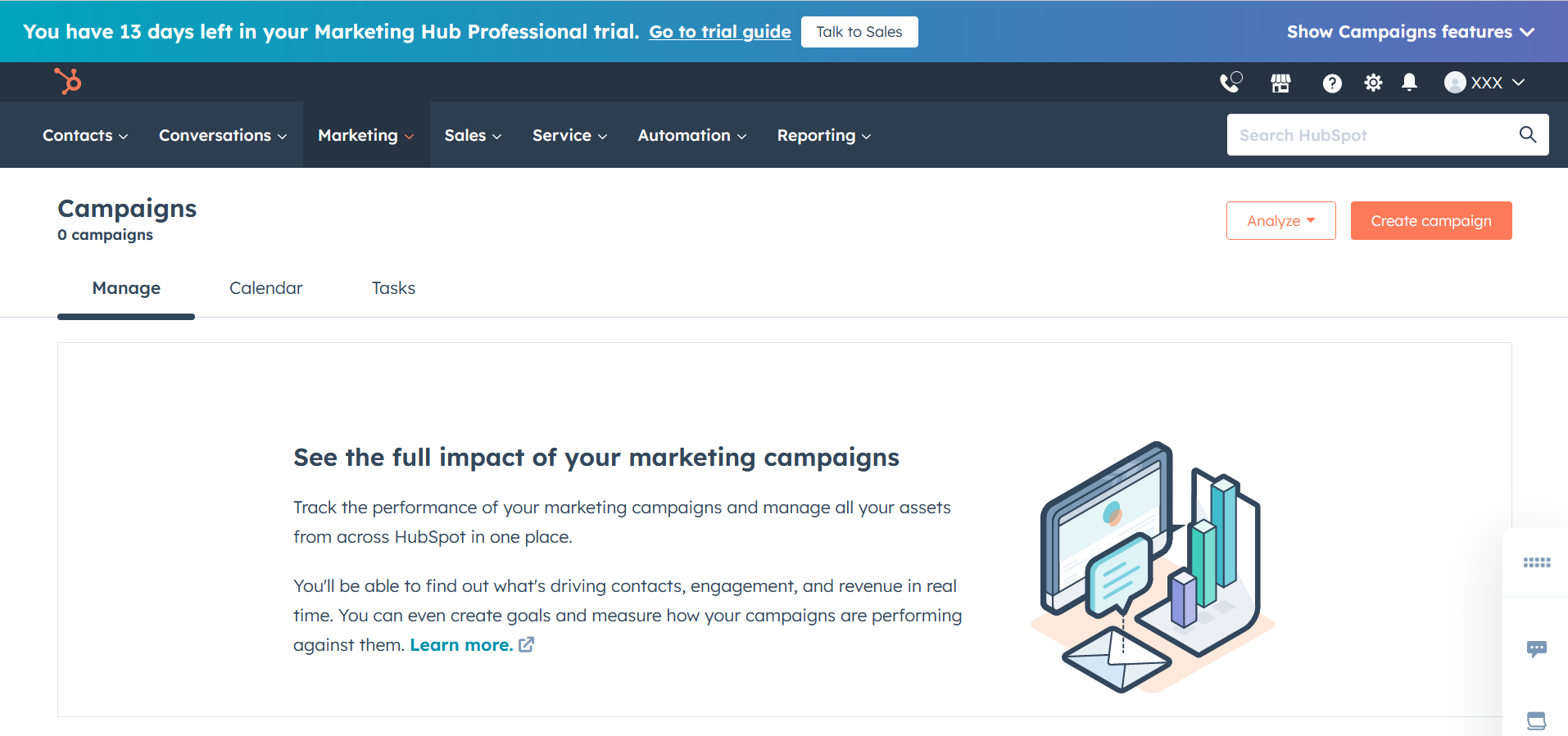The image size is (1568, 736).
Task: Click the external link icon beside Learn more
Action: pyautogui.click(x=527, y=645)
